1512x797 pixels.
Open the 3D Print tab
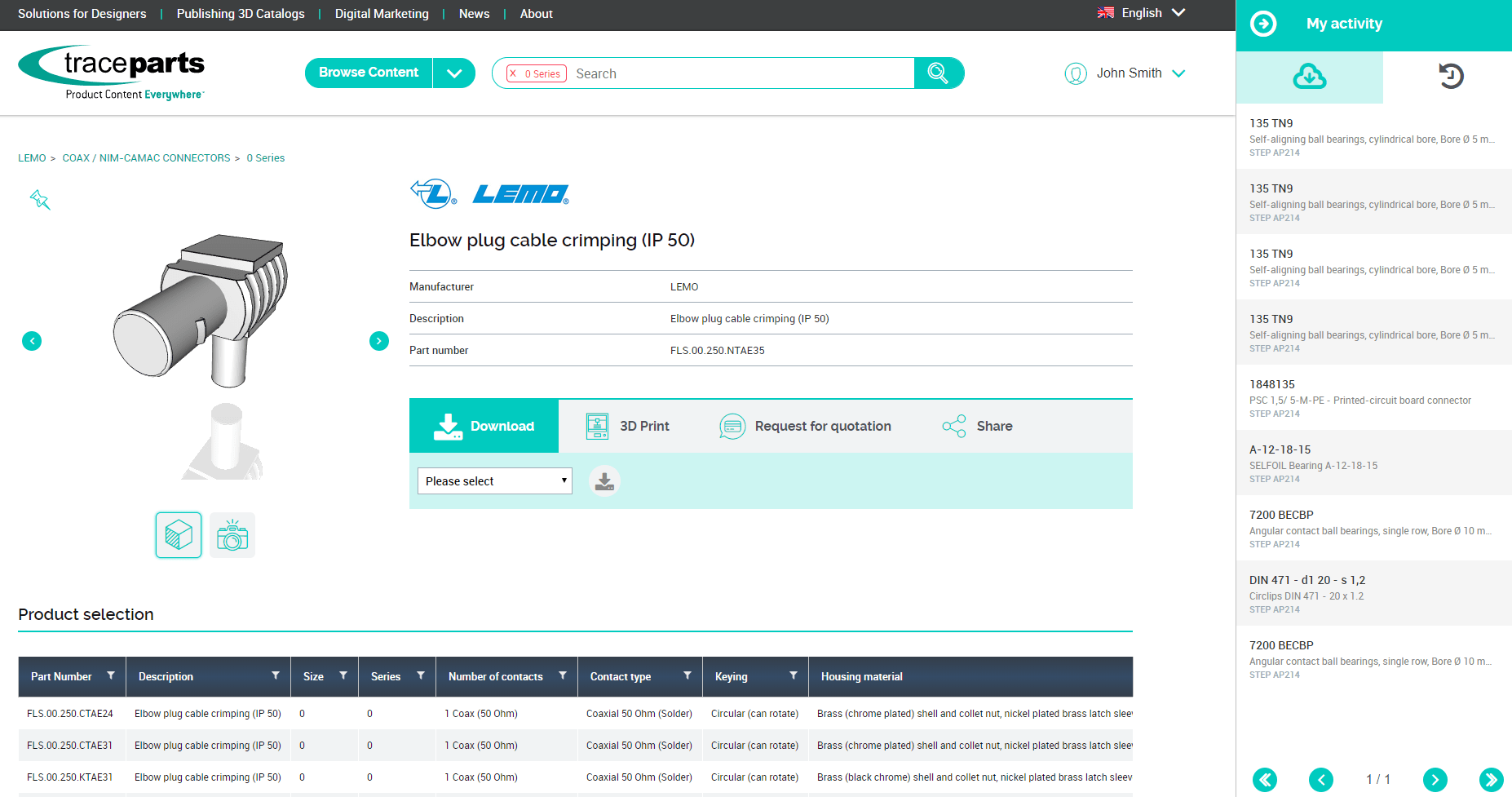pyautogui.click(x=628, y=426)
